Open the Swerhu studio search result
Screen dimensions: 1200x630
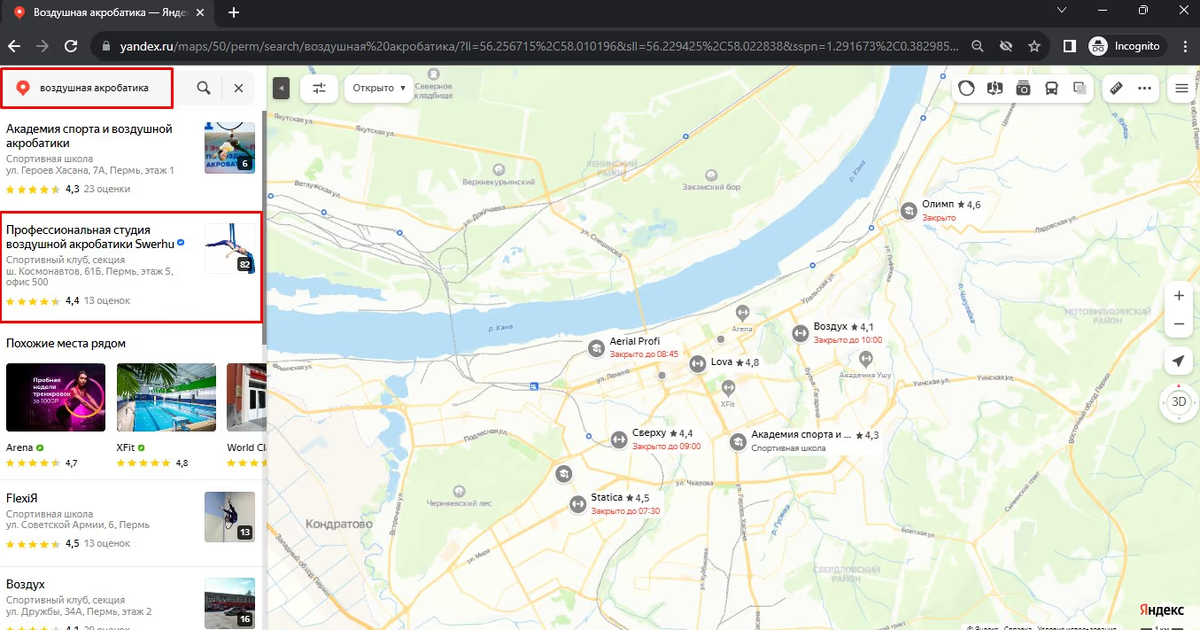(x=131, y=267)
